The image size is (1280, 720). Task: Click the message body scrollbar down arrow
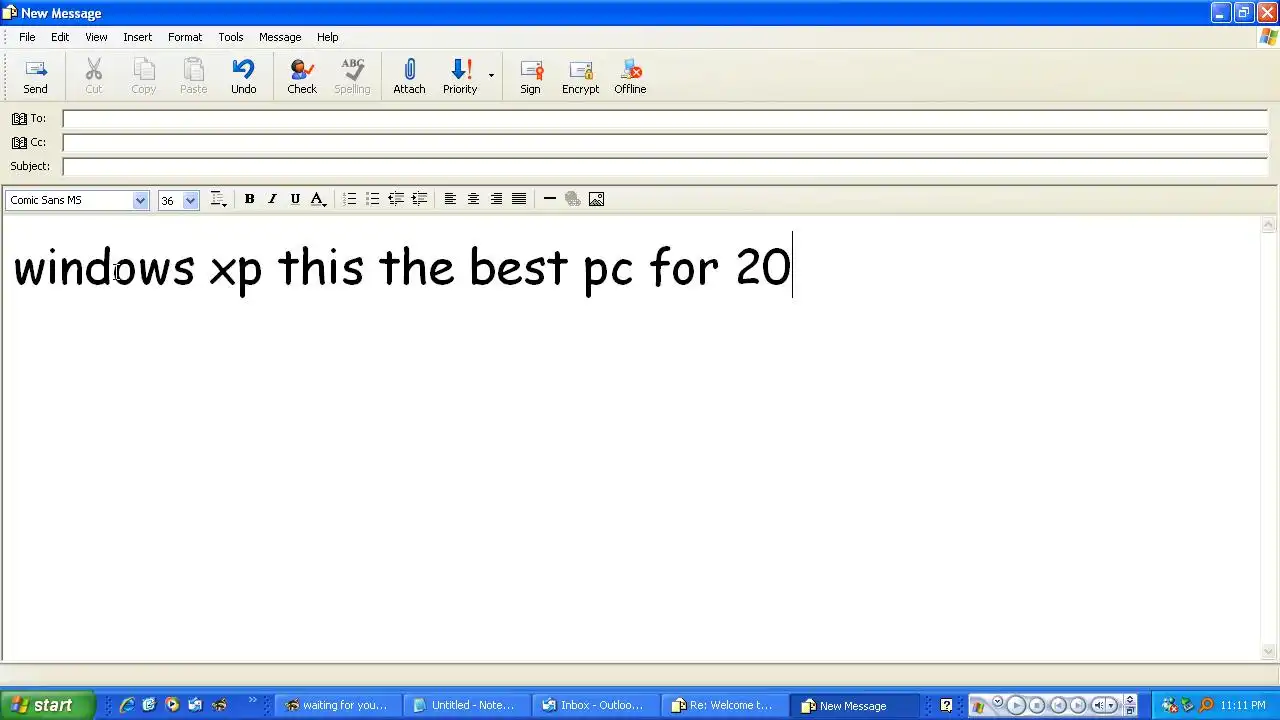tap(1269, 652)
